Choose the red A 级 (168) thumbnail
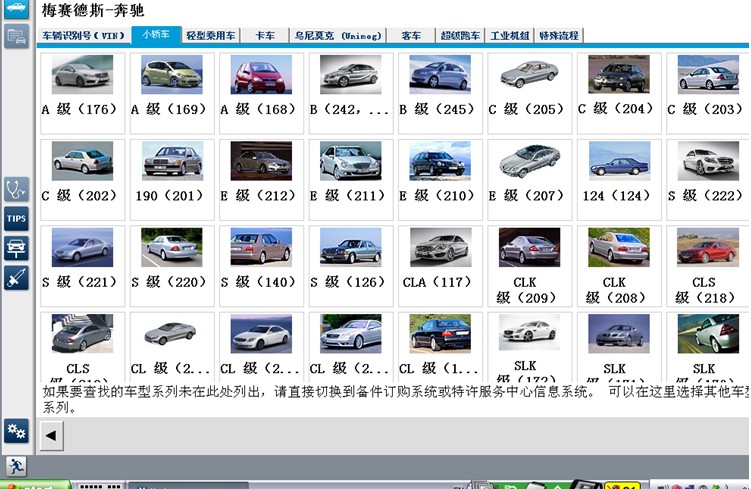This screenshot has width=751, height=489. (261, 74)
